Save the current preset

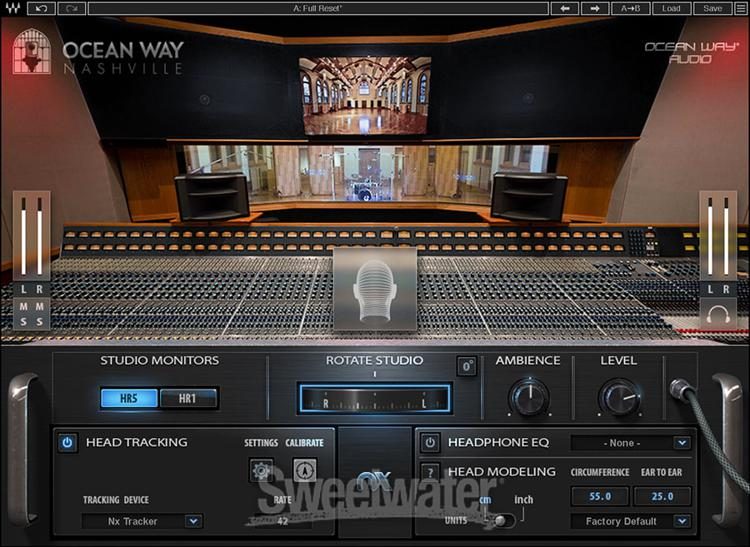(x=712, y=9)
